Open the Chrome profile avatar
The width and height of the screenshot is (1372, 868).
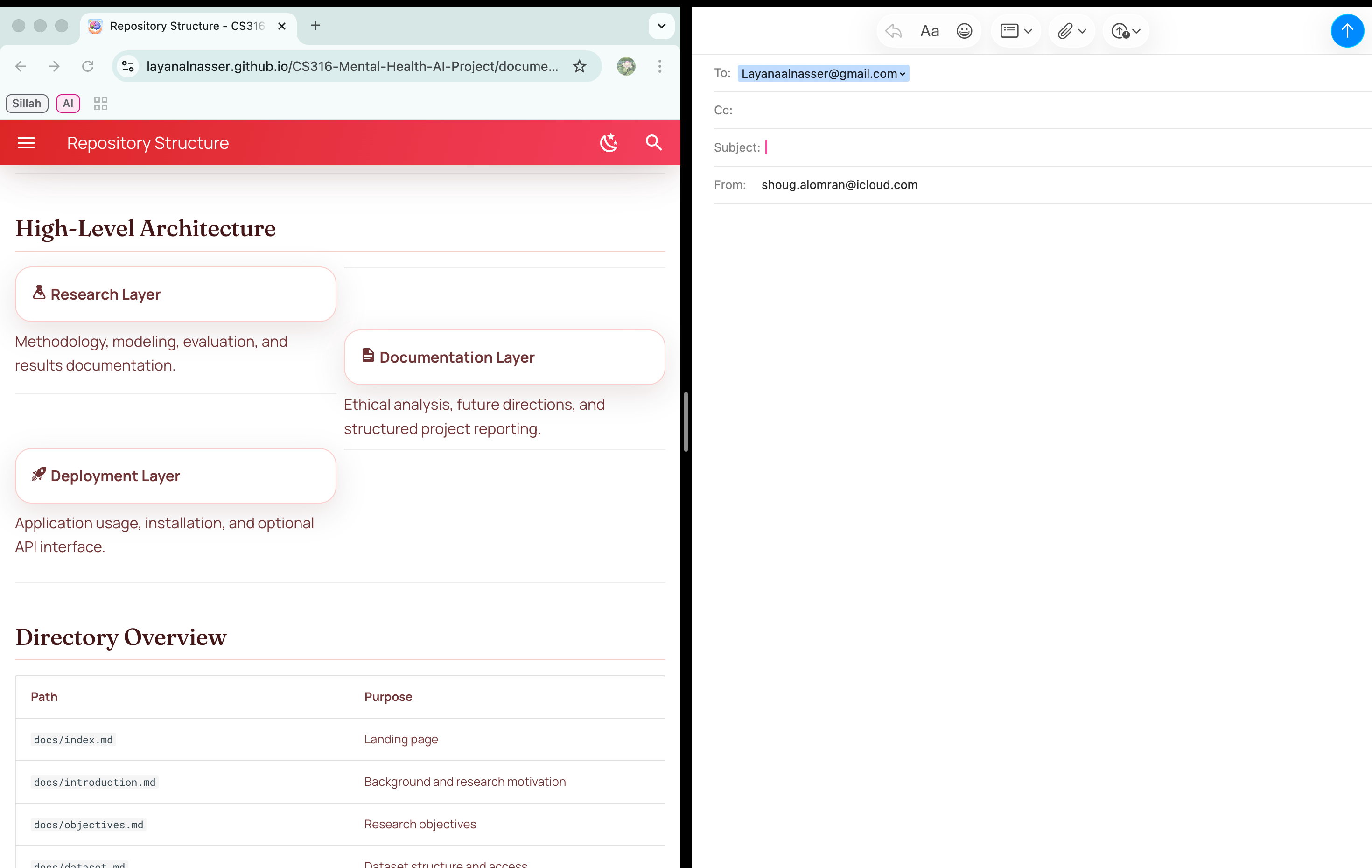click(x=626, y=67)
